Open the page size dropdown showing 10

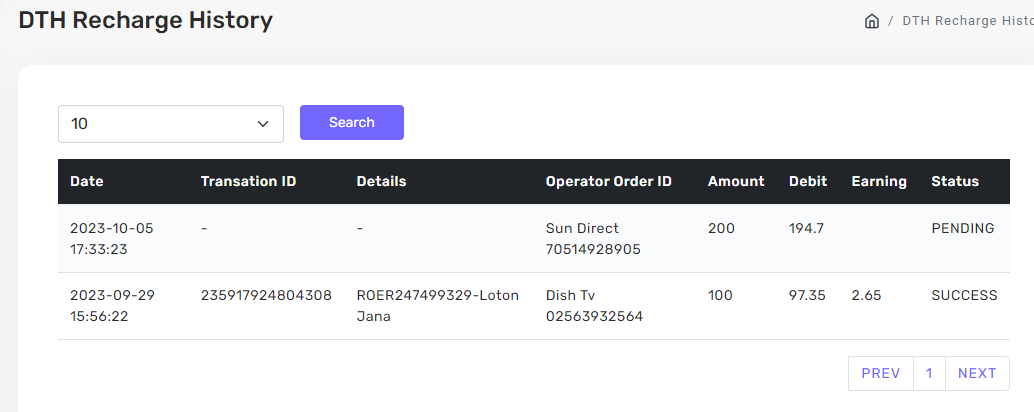coord(171,124)
